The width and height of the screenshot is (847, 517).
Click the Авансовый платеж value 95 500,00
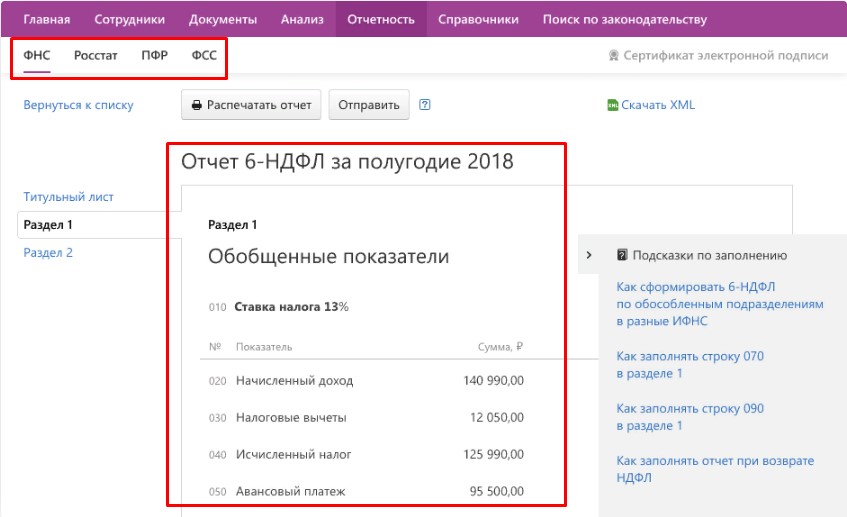click(496, 491)
